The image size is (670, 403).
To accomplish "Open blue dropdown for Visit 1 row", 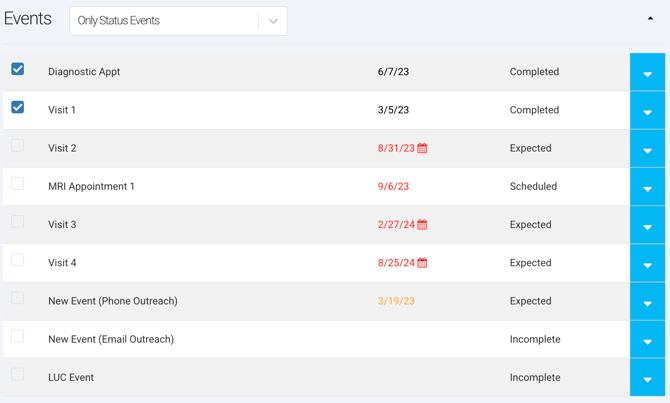I will tap(647, 111).
